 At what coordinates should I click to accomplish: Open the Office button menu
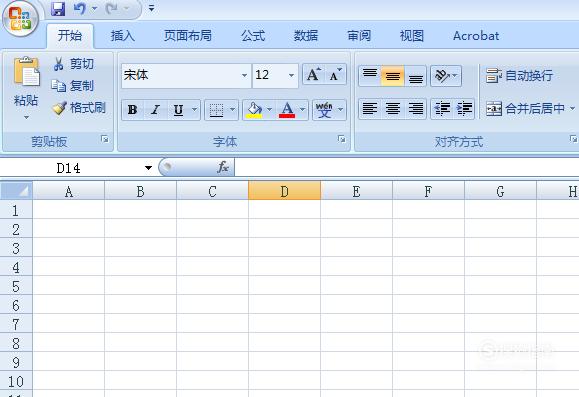point(21,18)
